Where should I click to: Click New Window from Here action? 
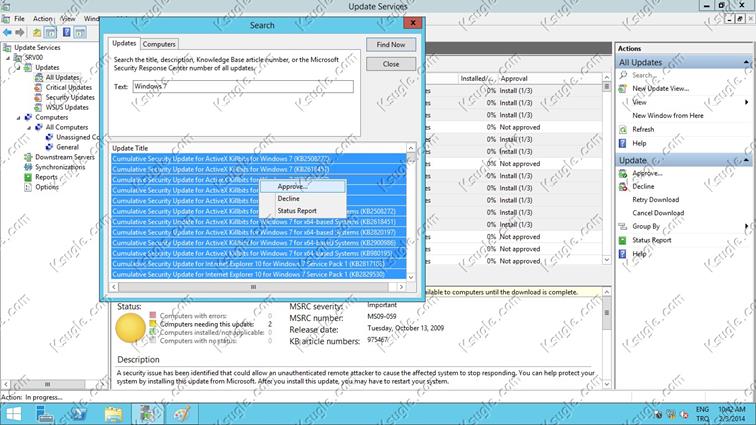668,116
